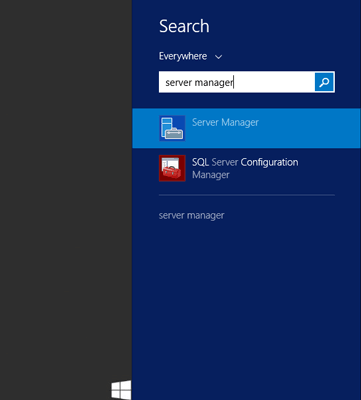The height and width of the screenshot is (400, 361).
Task: Select the Server Manager result text
Action: click(225, 122)
